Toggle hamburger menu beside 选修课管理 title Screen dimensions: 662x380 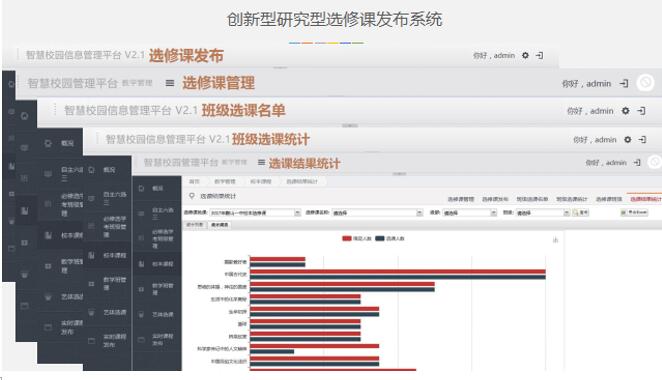pos(170,83)
